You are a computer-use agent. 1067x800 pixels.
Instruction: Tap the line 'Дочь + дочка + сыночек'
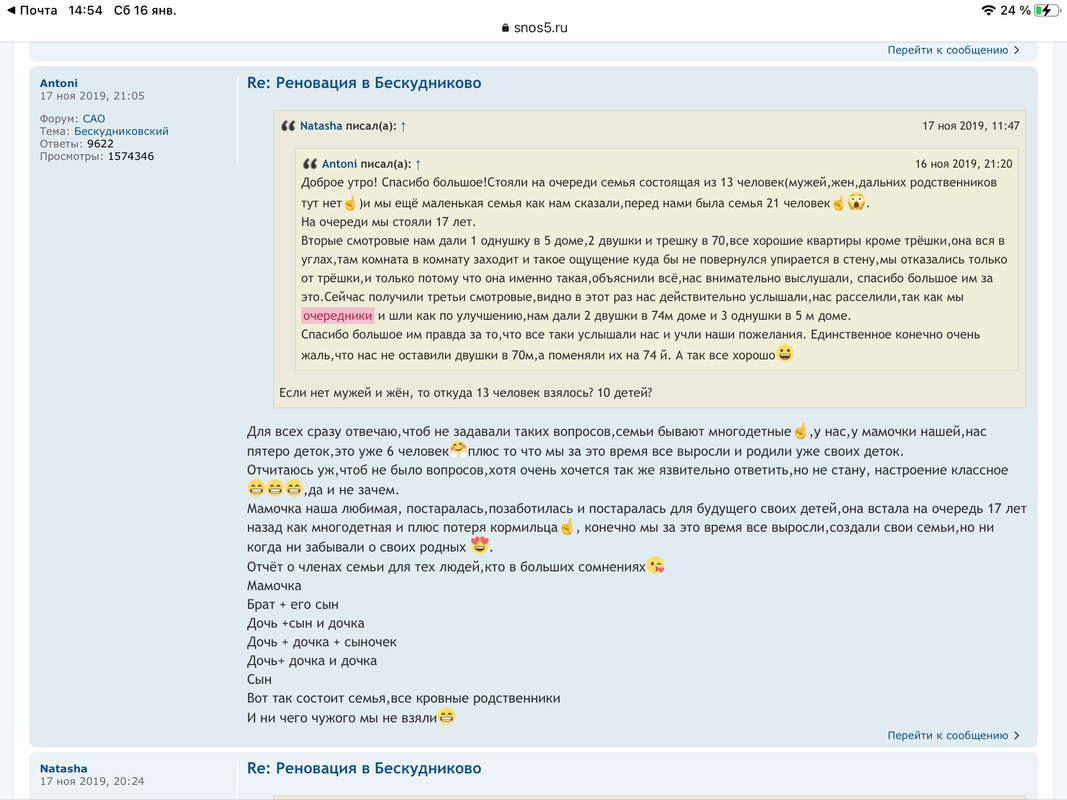coord(321,642)
